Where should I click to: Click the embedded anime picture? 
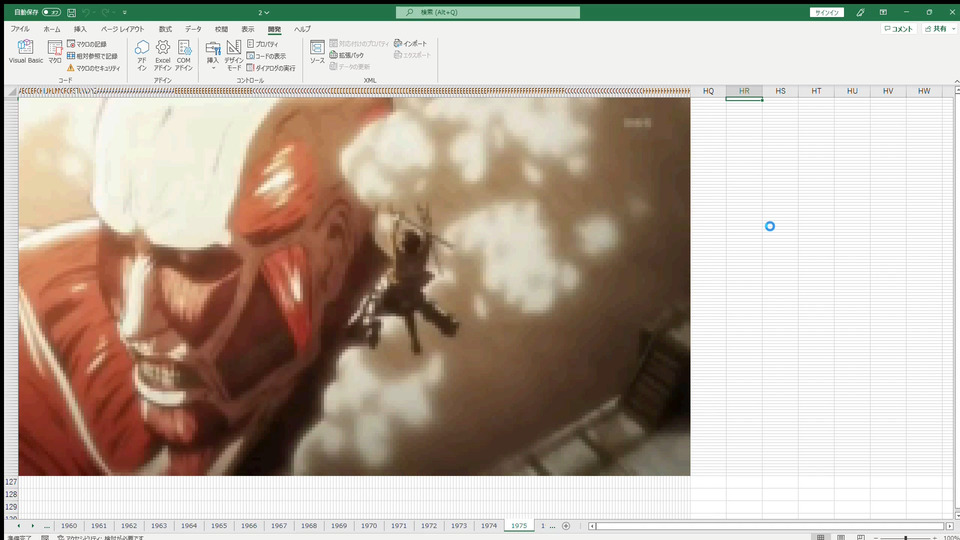(354, 286)
